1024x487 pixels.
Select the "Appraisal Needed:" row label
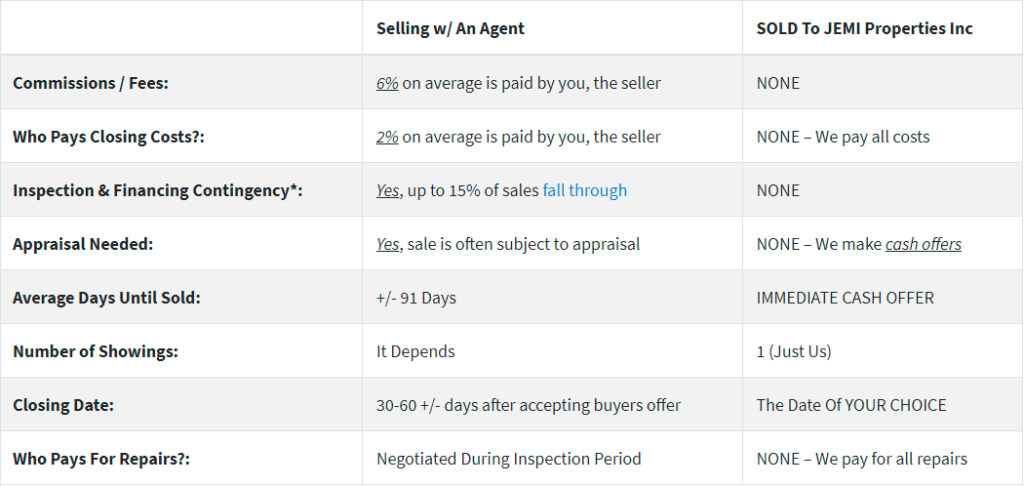click(x=83, y=244)
